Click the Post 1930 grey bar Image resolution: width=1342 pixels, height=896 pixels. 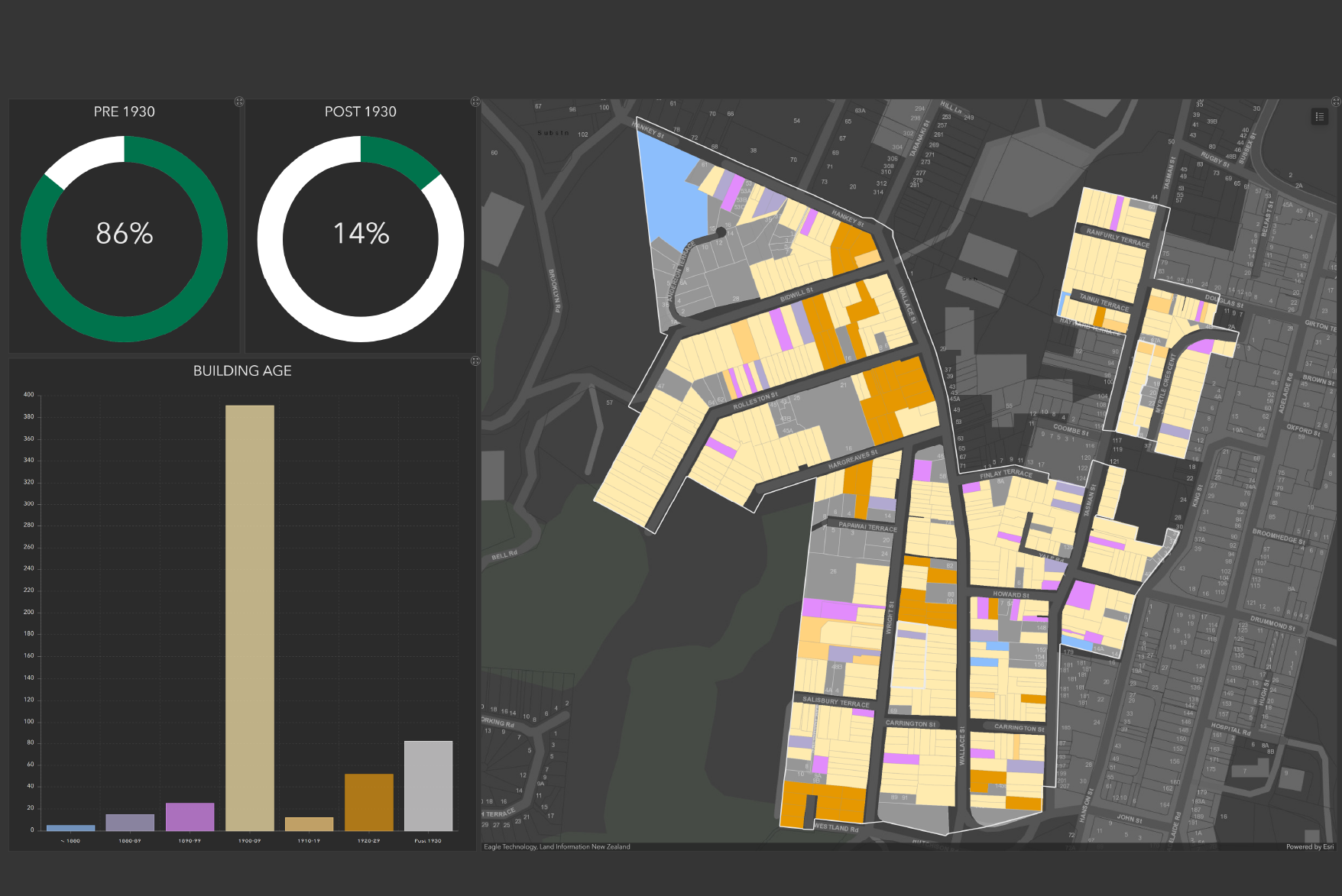pyautogui.click(x=428, y=785)
